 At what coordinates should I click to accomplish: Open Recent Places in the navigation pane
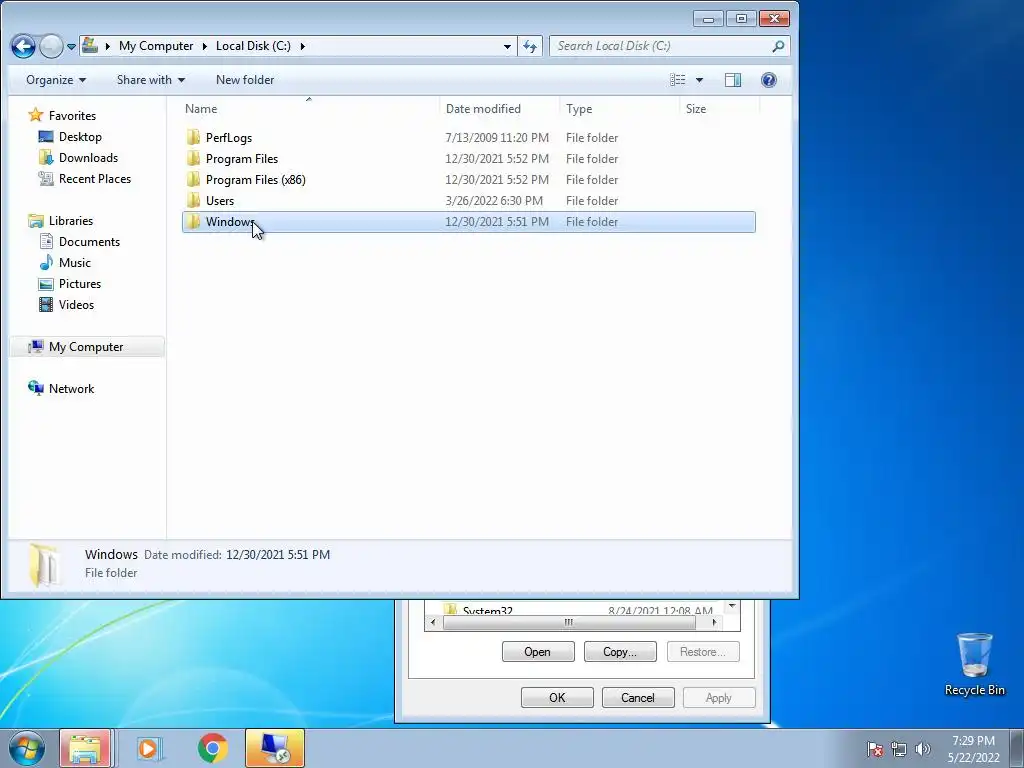click(95, 178)
